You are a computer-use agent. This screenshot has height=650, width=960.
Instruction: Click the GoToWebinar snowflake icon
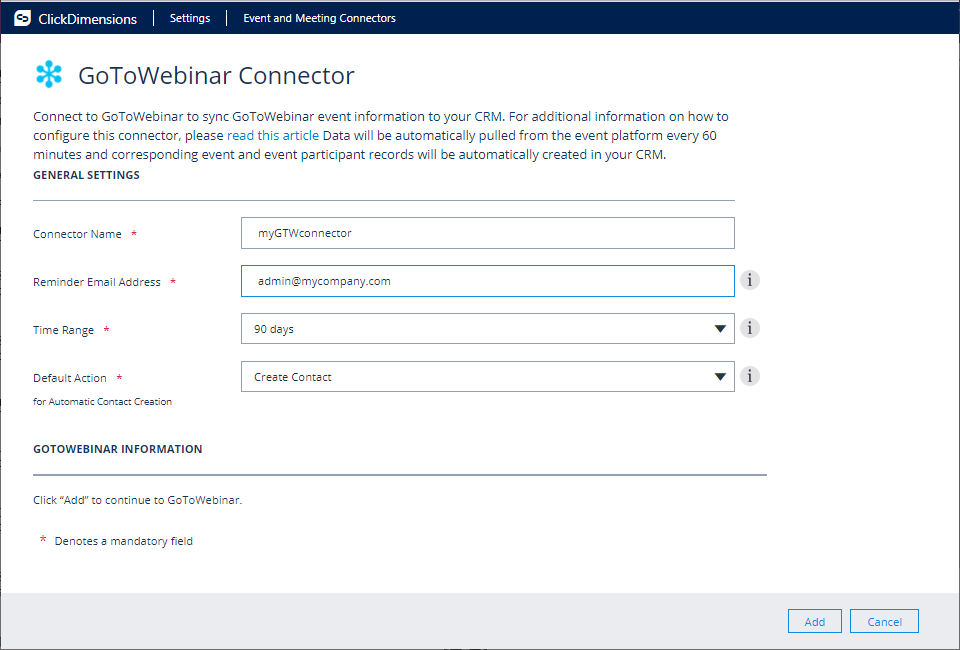click(49, 75)
